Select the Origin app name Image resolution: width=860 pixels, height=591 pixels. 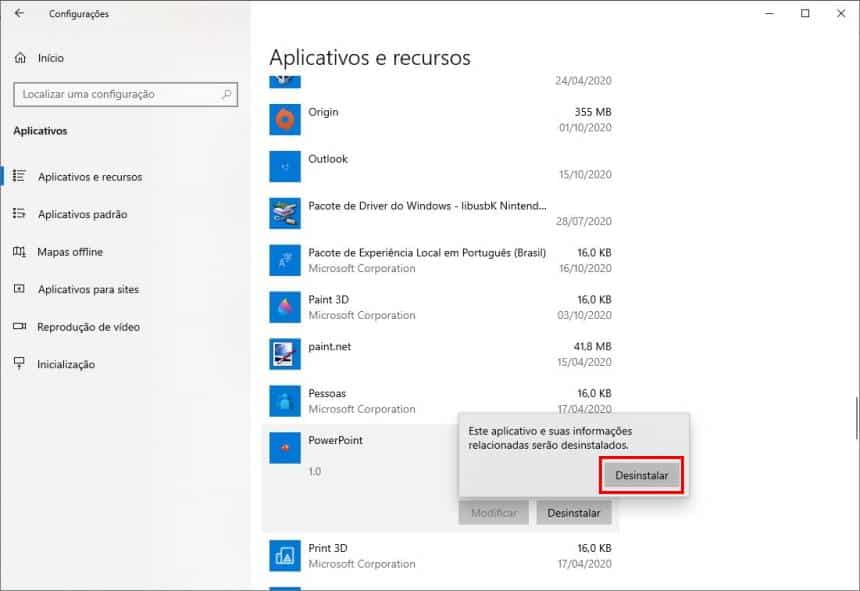[x=323, y=112]
